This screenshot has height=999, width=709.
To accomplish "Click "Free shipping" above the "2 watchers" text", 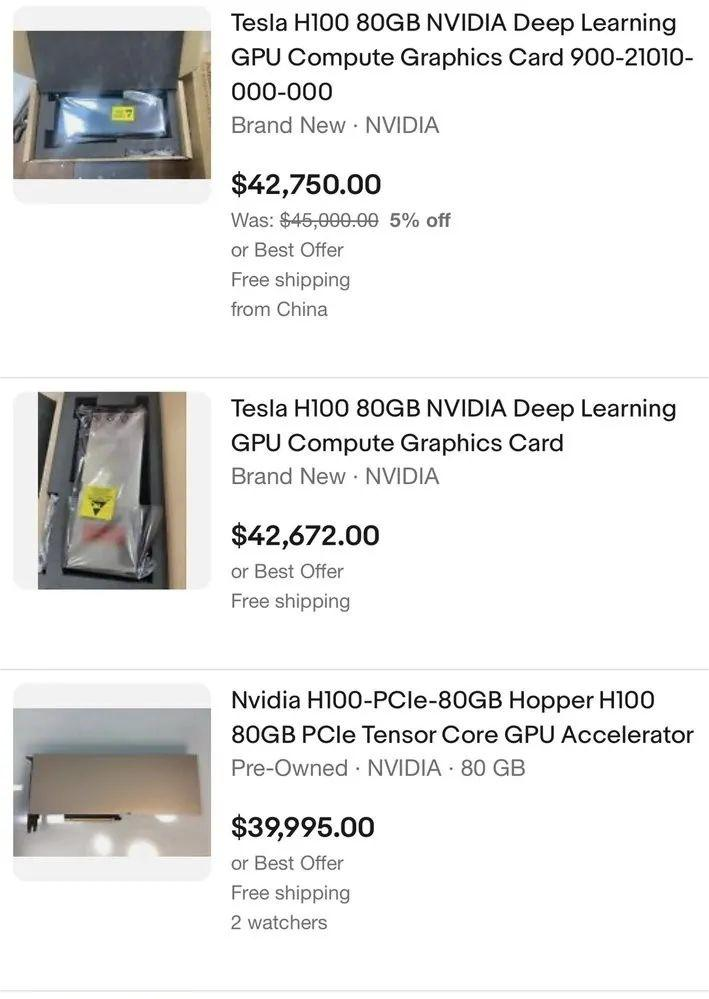I will click(x=290, y=893).
